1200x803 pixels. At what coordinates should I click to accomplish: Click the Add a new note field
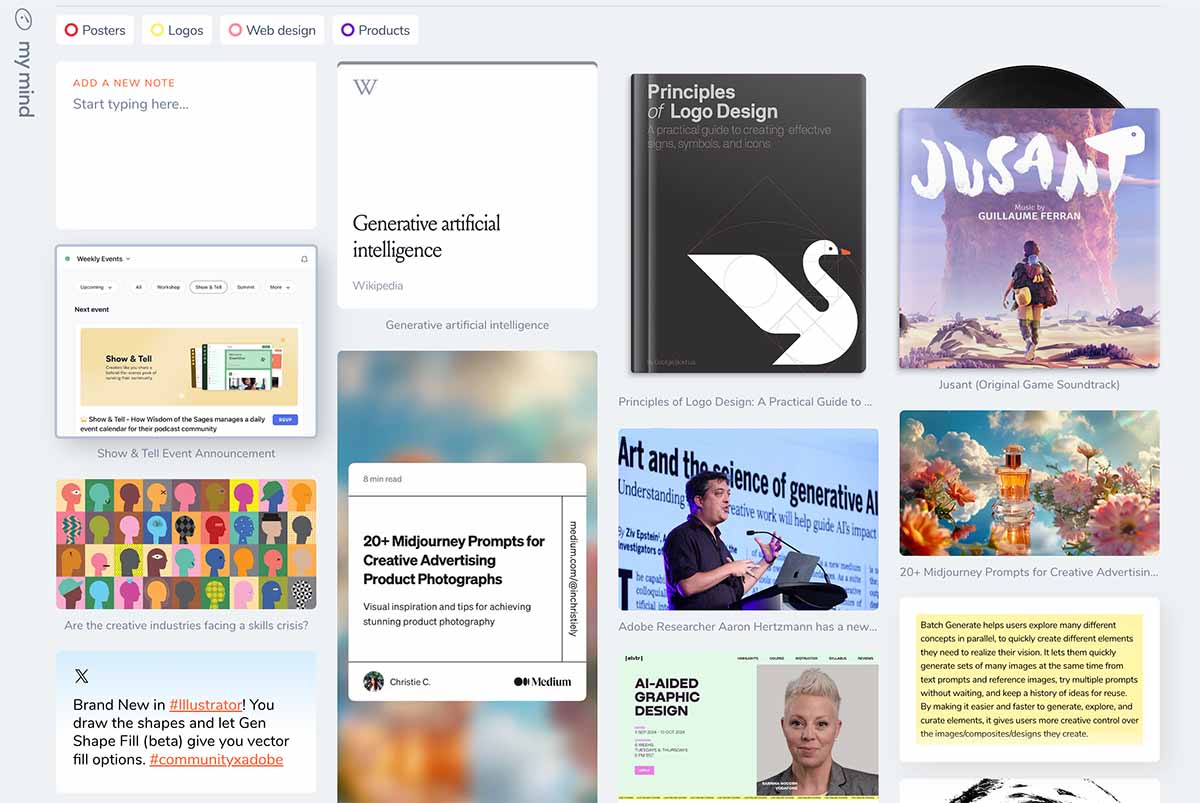click(x=186, y=146)
